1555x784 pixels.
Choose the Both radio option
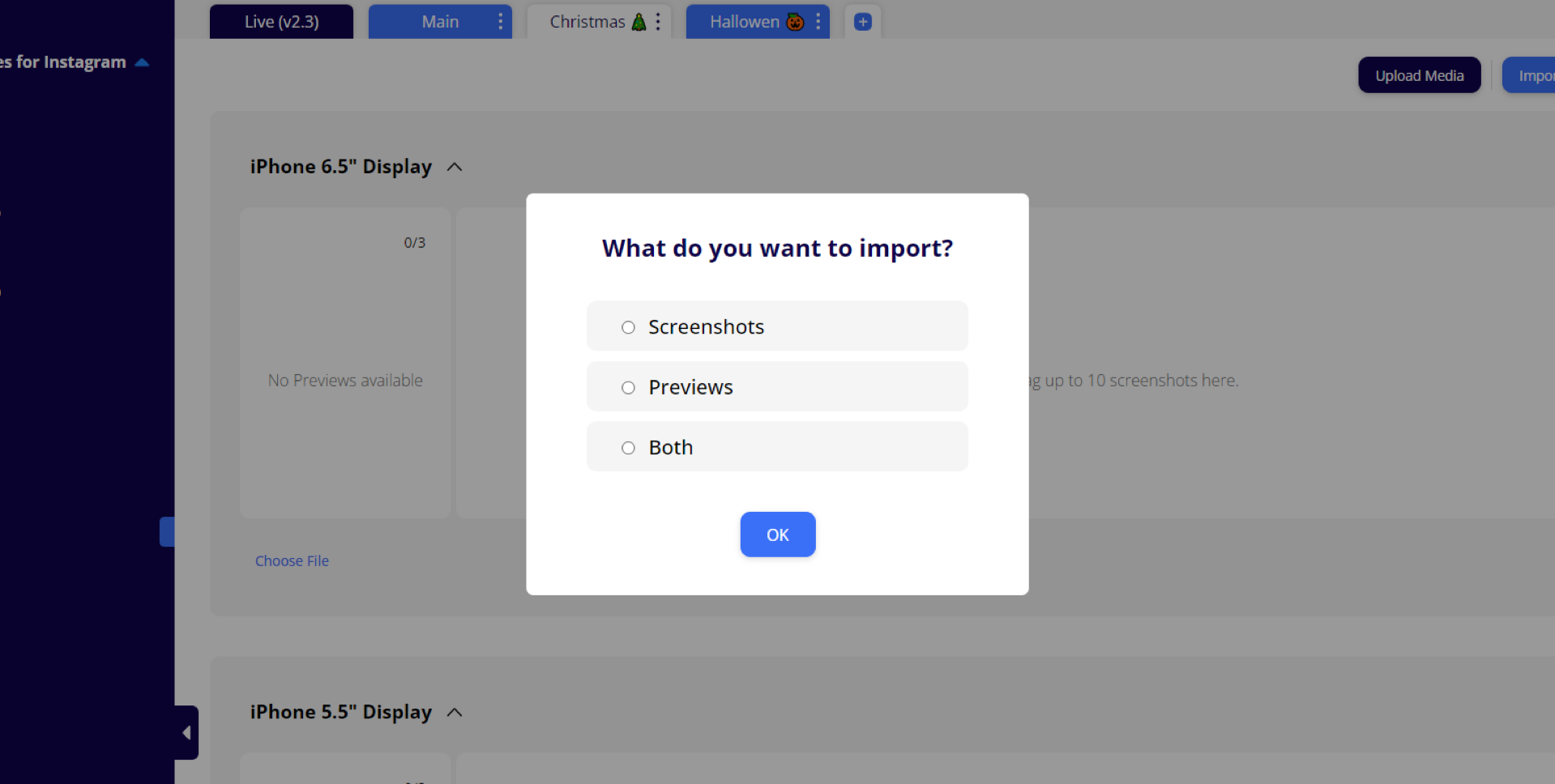tap(628, 448)
